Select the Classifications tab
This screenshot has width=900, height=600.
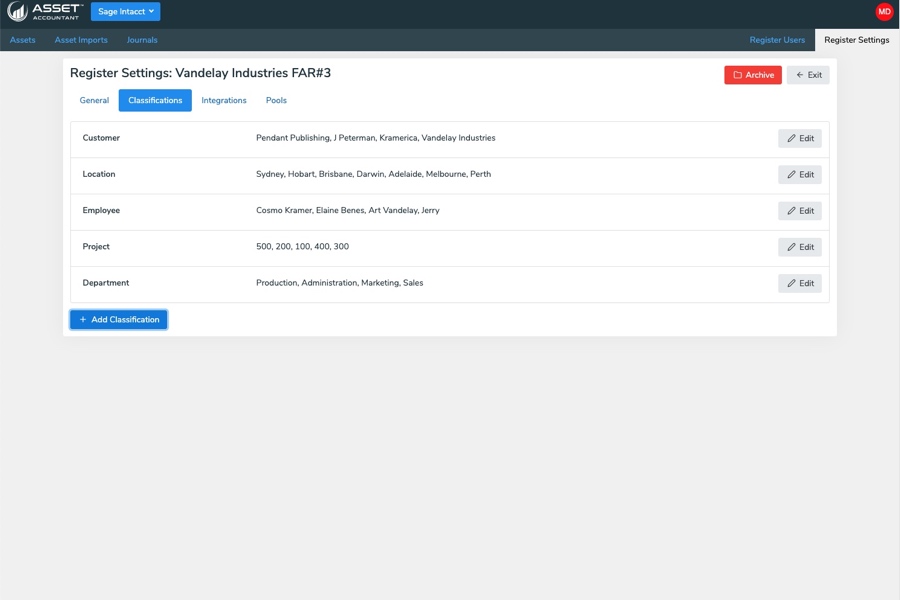tap(155, 101)
